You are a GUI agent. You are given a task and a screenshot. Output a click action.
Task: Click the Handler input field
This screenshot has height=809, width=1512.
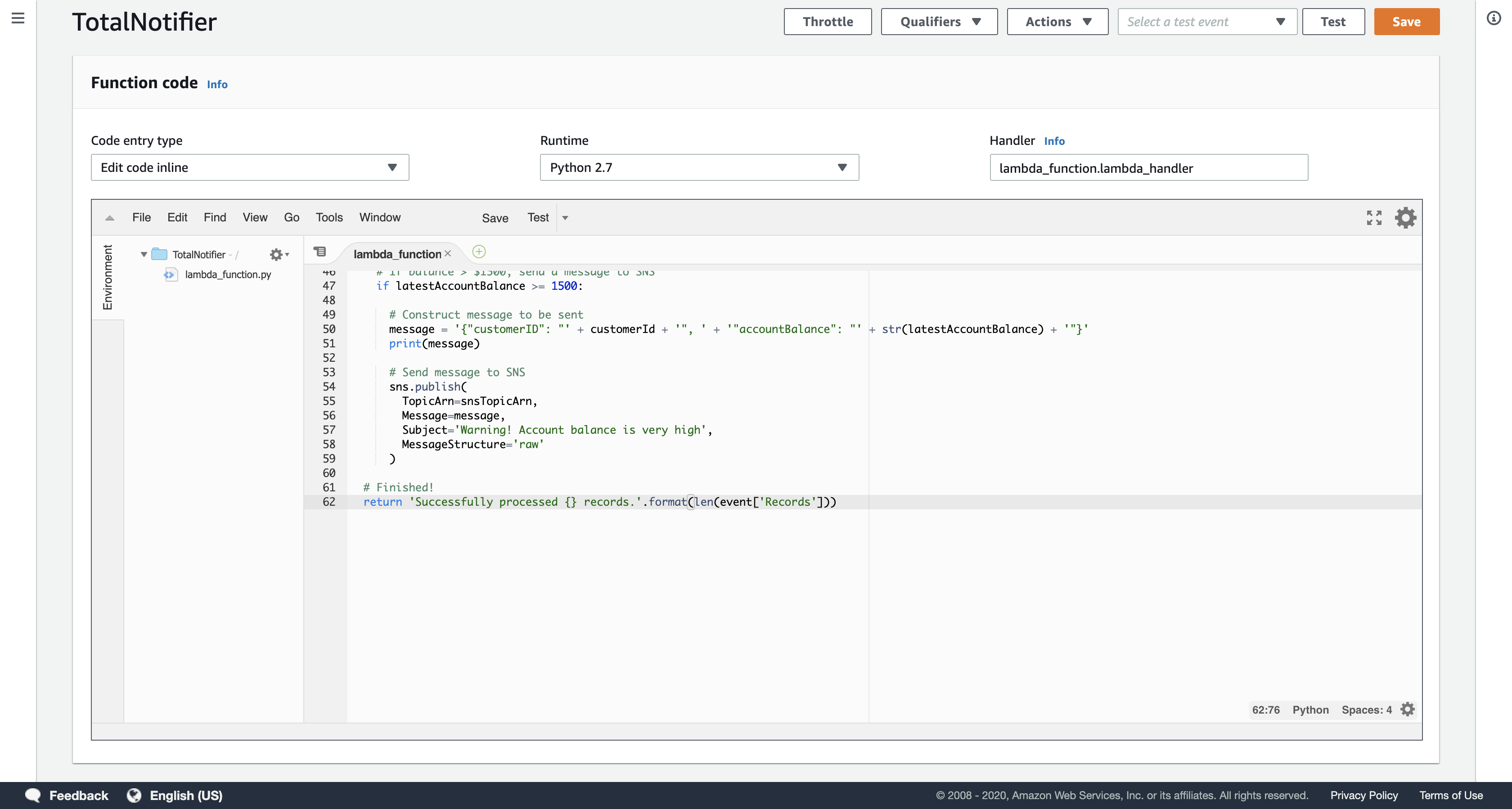[1148, 168]
